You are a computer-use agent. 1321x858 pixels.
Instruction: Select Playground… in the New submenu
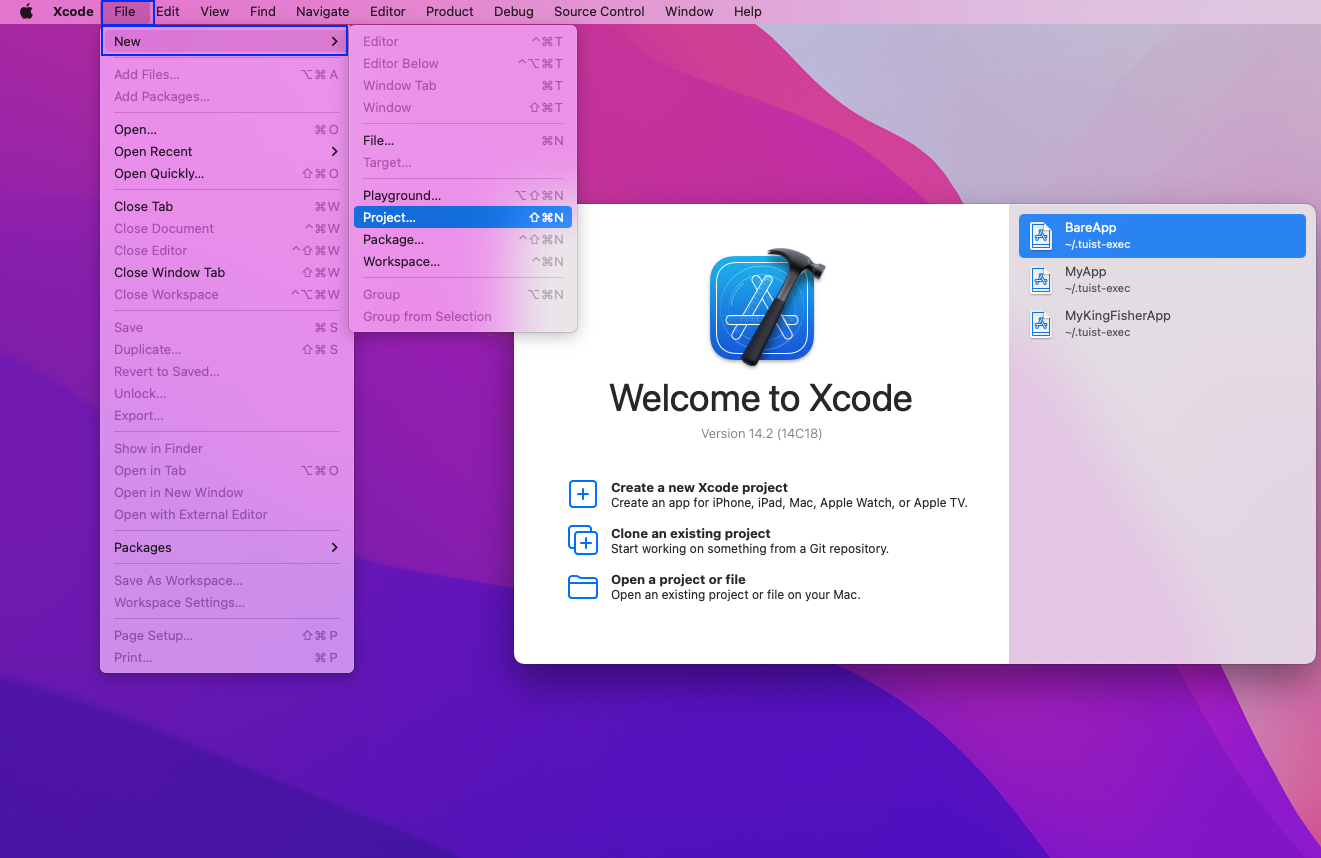coord(462,195)
